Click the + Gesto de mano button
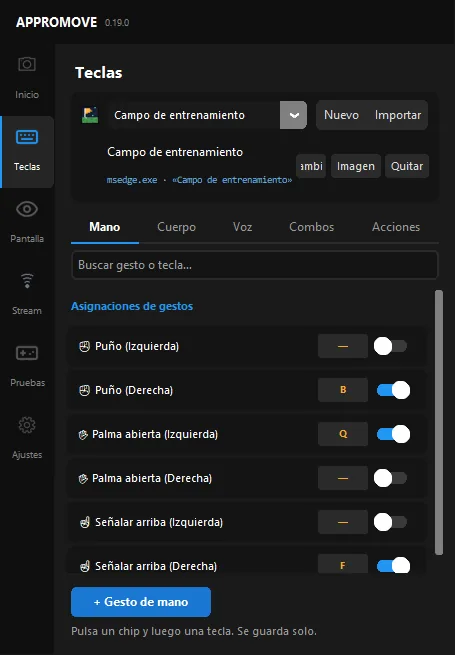This screenshot has height=655, width=455. [x=141, y=602]
